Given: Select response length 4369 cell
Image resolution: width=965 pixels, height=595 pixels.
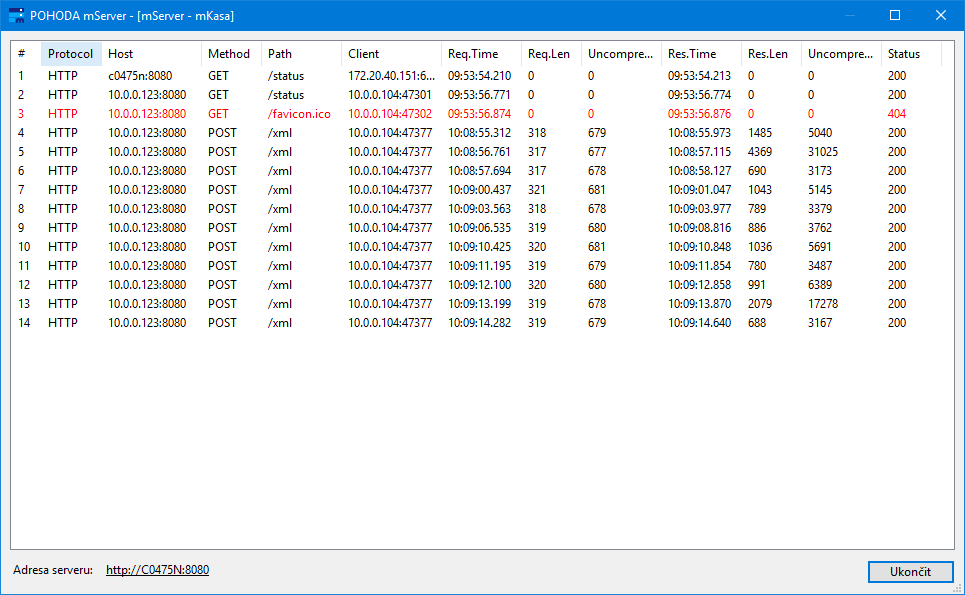Looking at the screenshot, I should 760,152.
